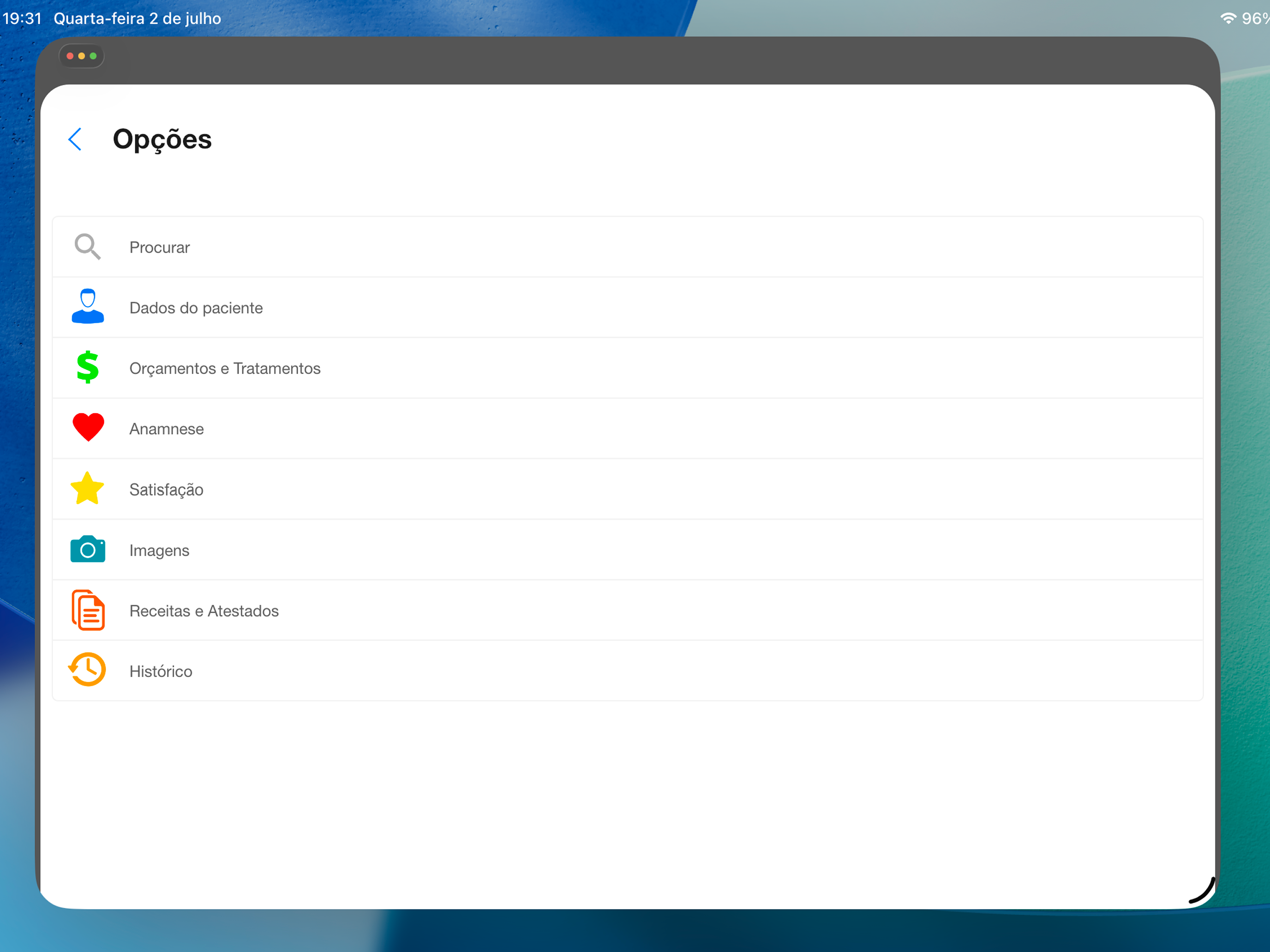Image resolution: width=1270 pixels, height=952 pixels.
Task: Click the green dollar sign icon
Action: click(x=88, y=367)
